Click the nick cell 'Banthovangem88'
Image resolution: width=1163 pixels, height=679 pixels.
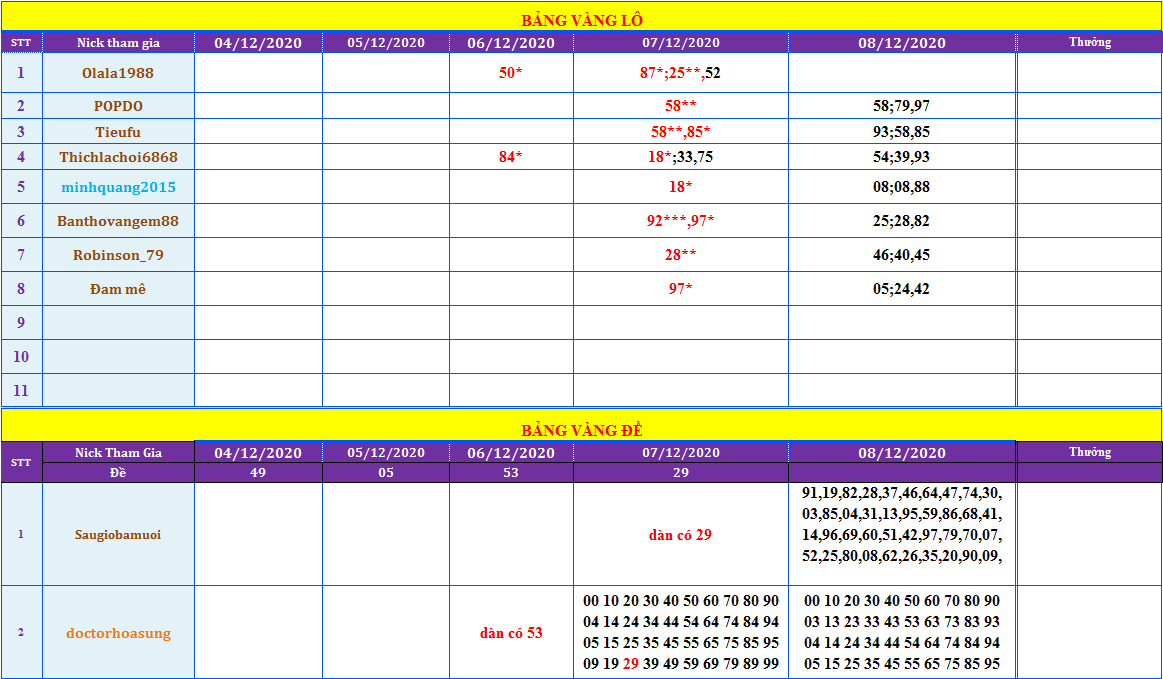[119, 220]
